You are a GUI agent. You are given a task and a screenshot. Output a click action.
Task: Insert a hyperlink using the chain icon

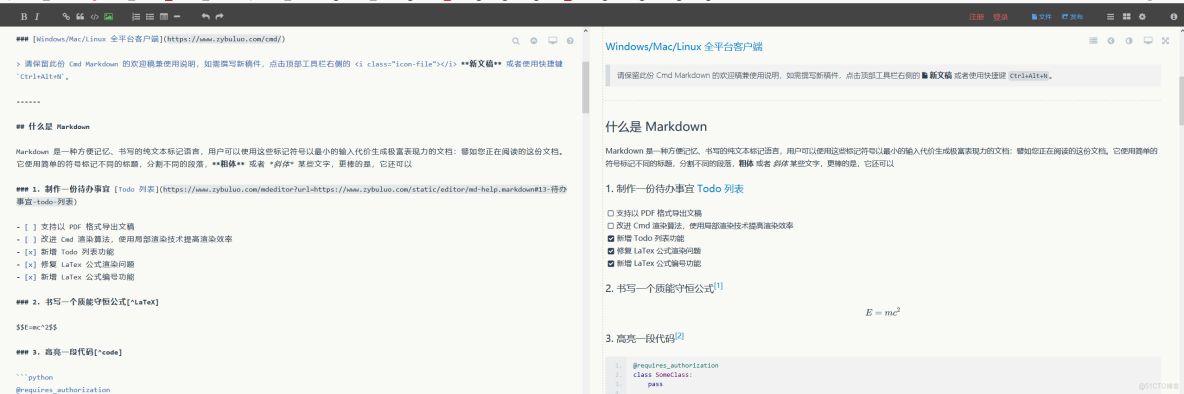tap(66, 16)
